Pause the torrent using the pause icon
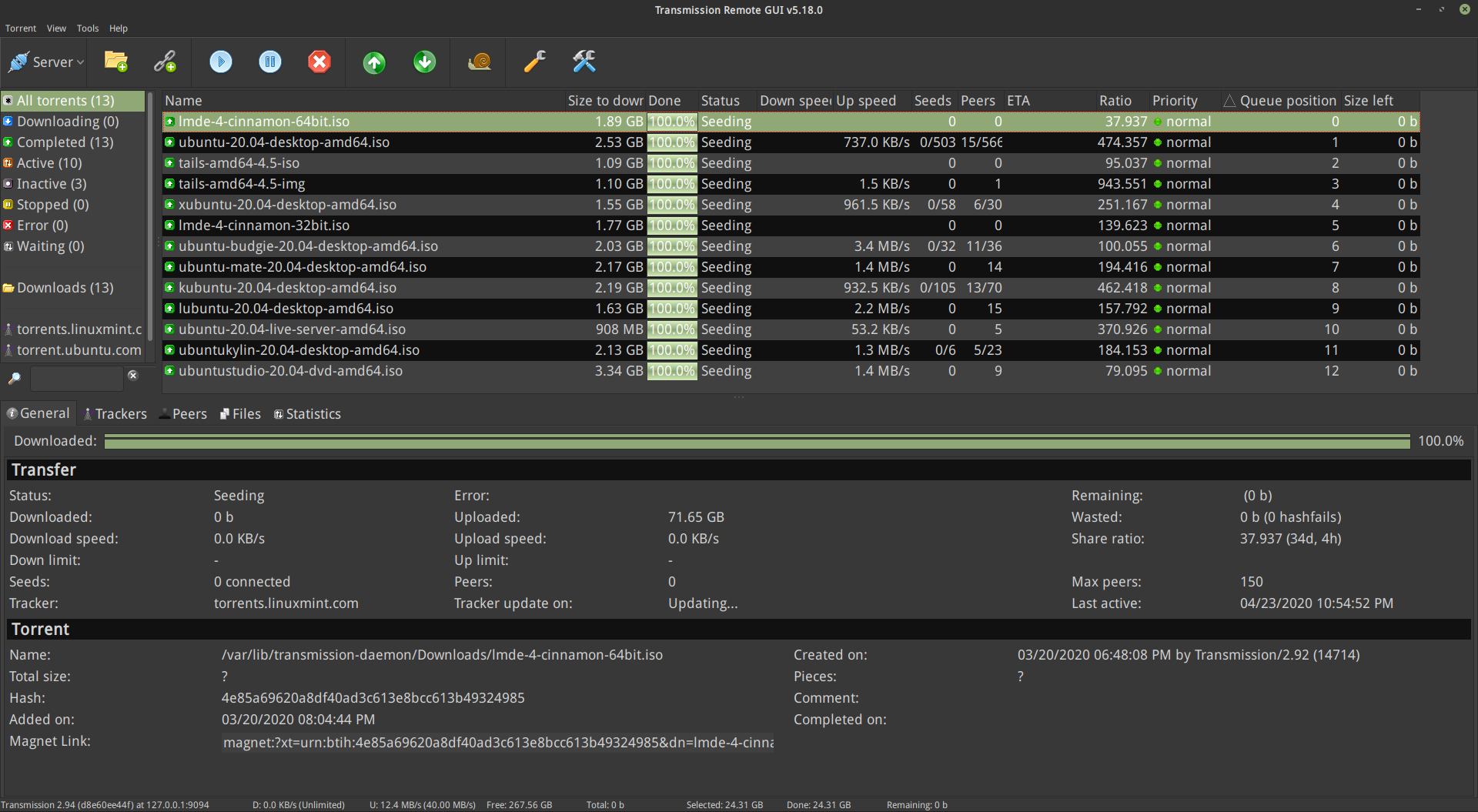The width and height of the screenshot is (1478, 812). (x=270, y=62)
